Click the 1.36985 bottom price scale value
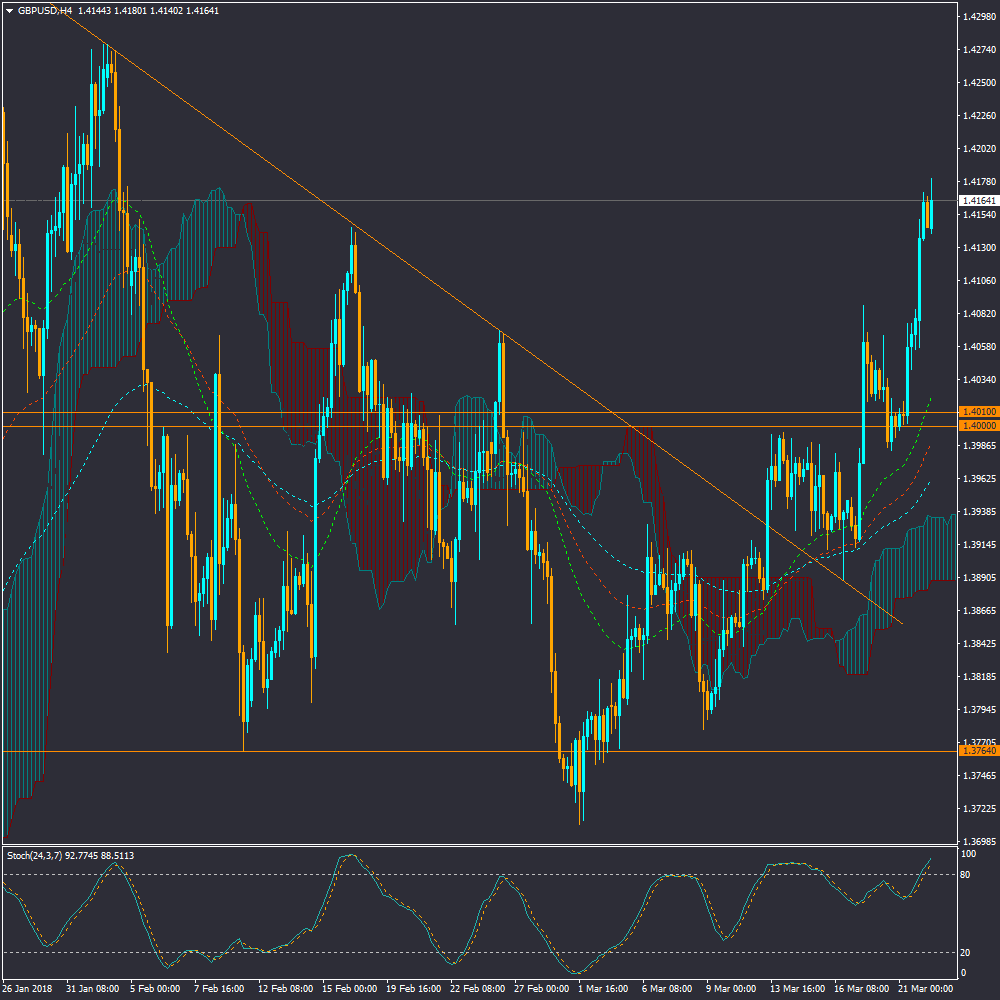Image resolution: width=1000 pixels, height=1000 pixels. [x=977, y=842]
